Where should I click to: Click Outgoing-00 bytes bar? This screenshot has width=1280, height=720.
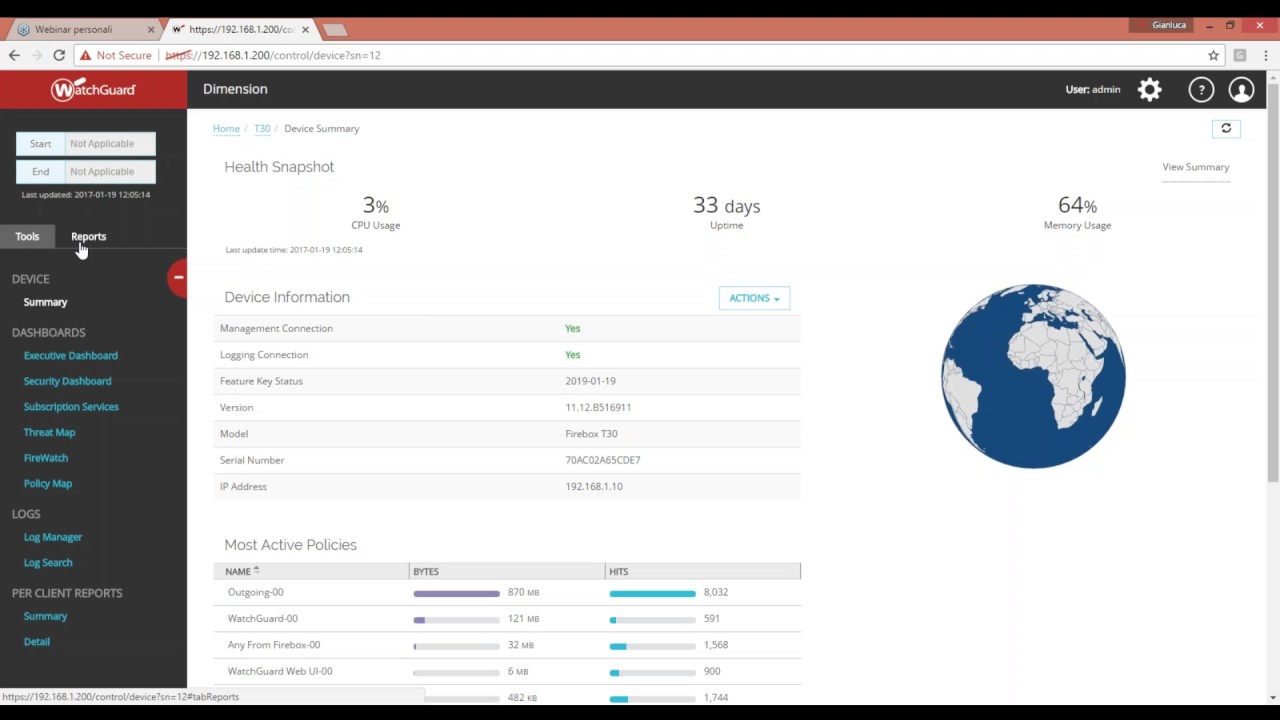(x=456, y=594)
